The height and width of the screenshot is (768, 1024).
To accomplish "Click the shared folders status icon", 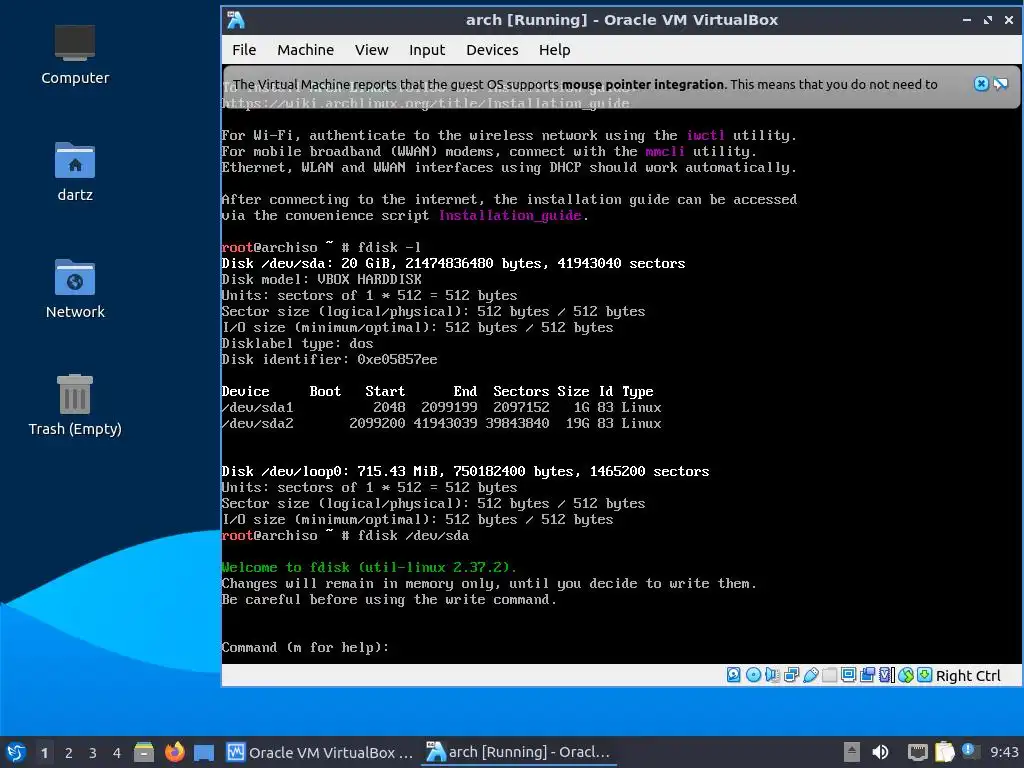I will tap(829, 675).
